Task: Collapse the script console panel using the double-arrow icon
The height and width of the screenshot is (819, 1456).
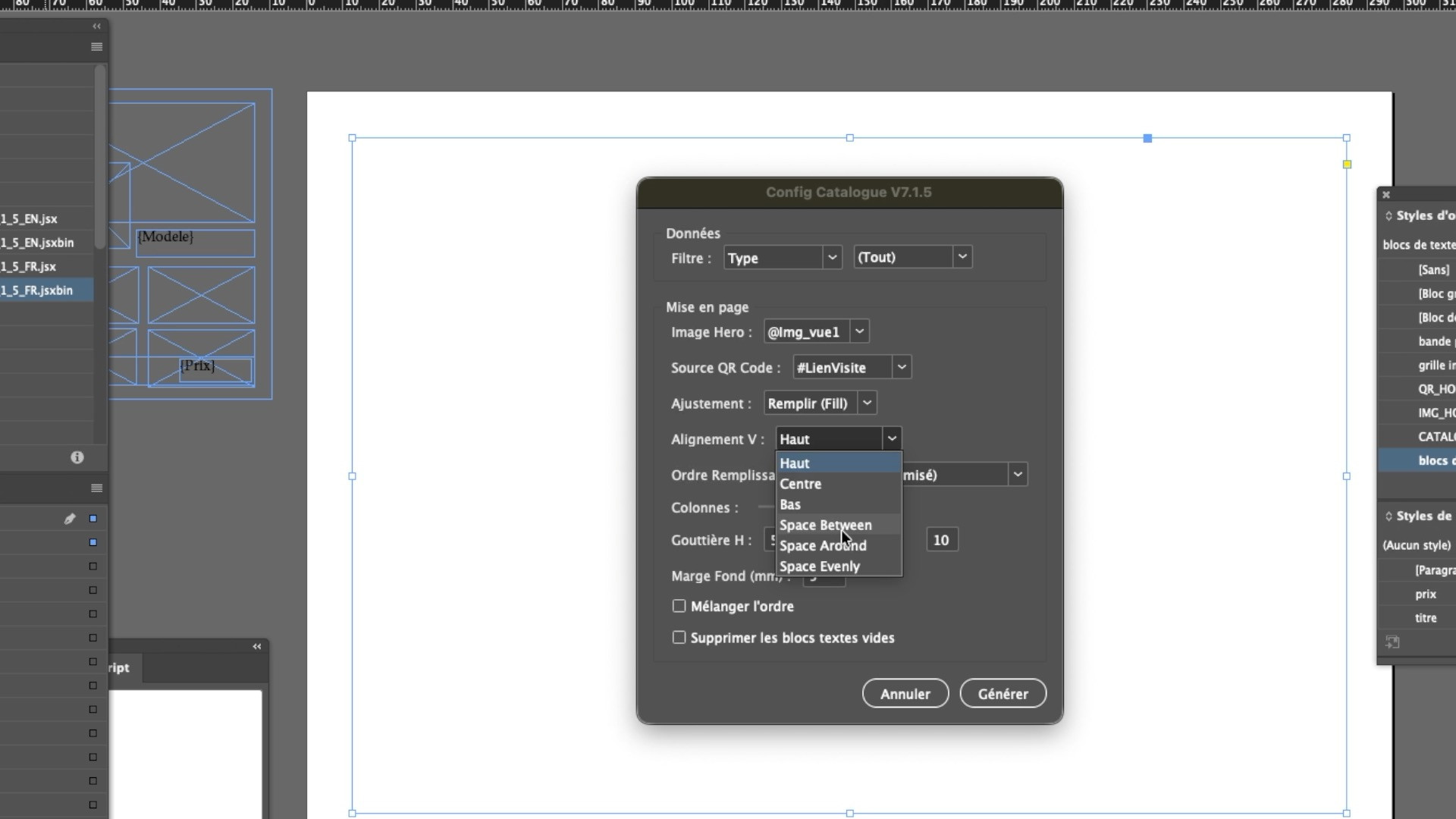Action: point(256,647)
